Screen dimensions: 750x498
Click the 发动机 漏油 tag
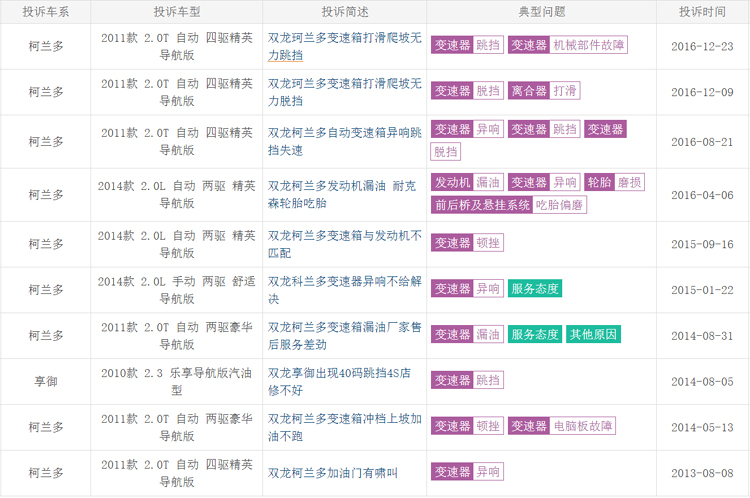coord(467,182)
